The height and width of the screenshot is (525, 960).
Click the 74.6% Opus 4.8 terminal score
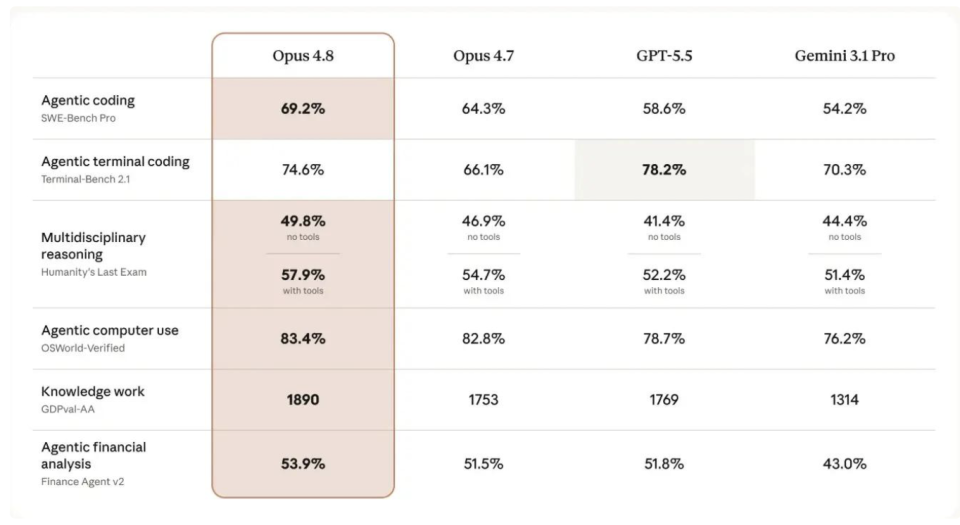tap(303, 170)
